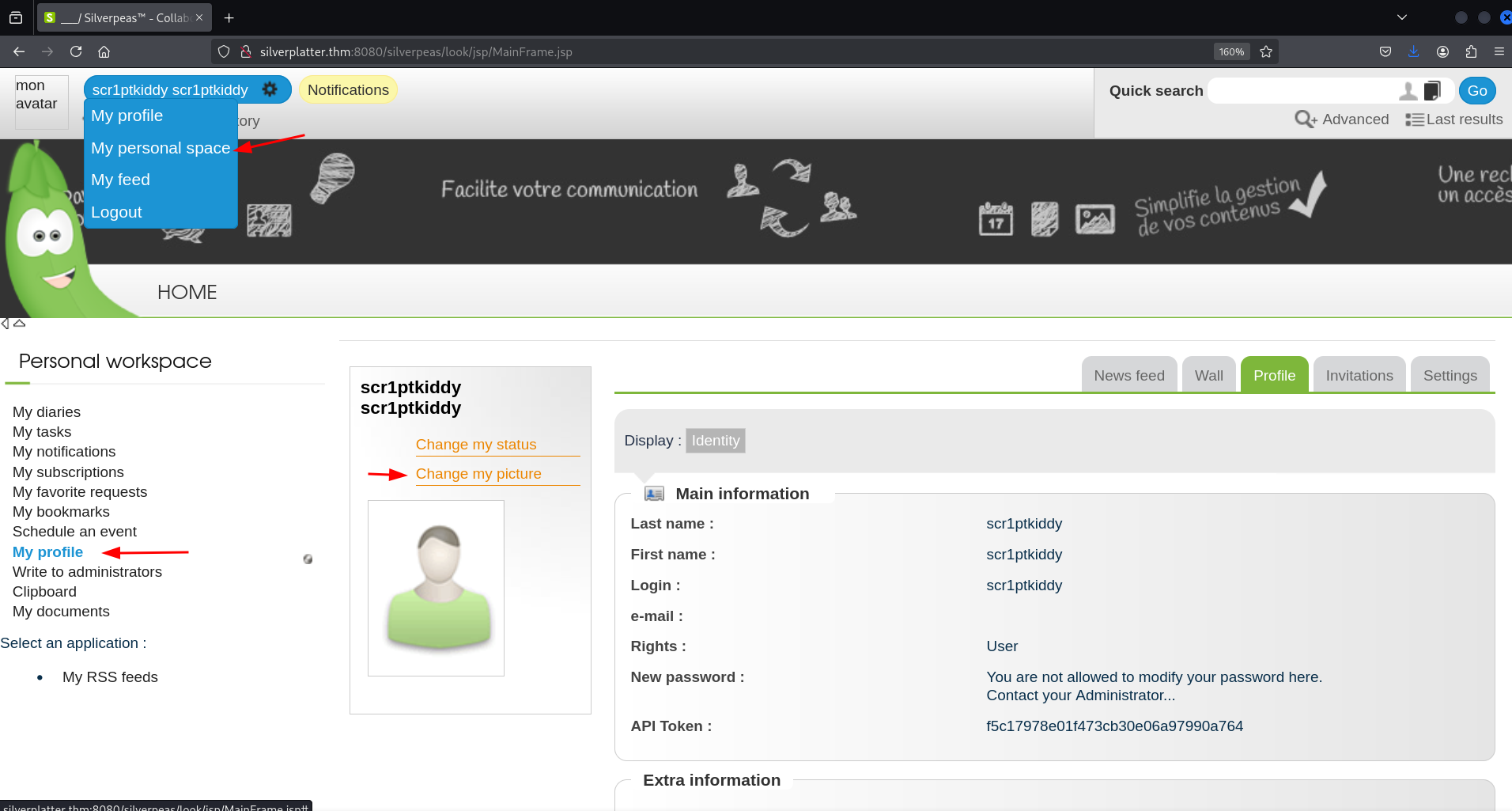Bookmark this page with the star icon
Viewport: 1512px width, 811px height.
click(x=1266, y=51)
